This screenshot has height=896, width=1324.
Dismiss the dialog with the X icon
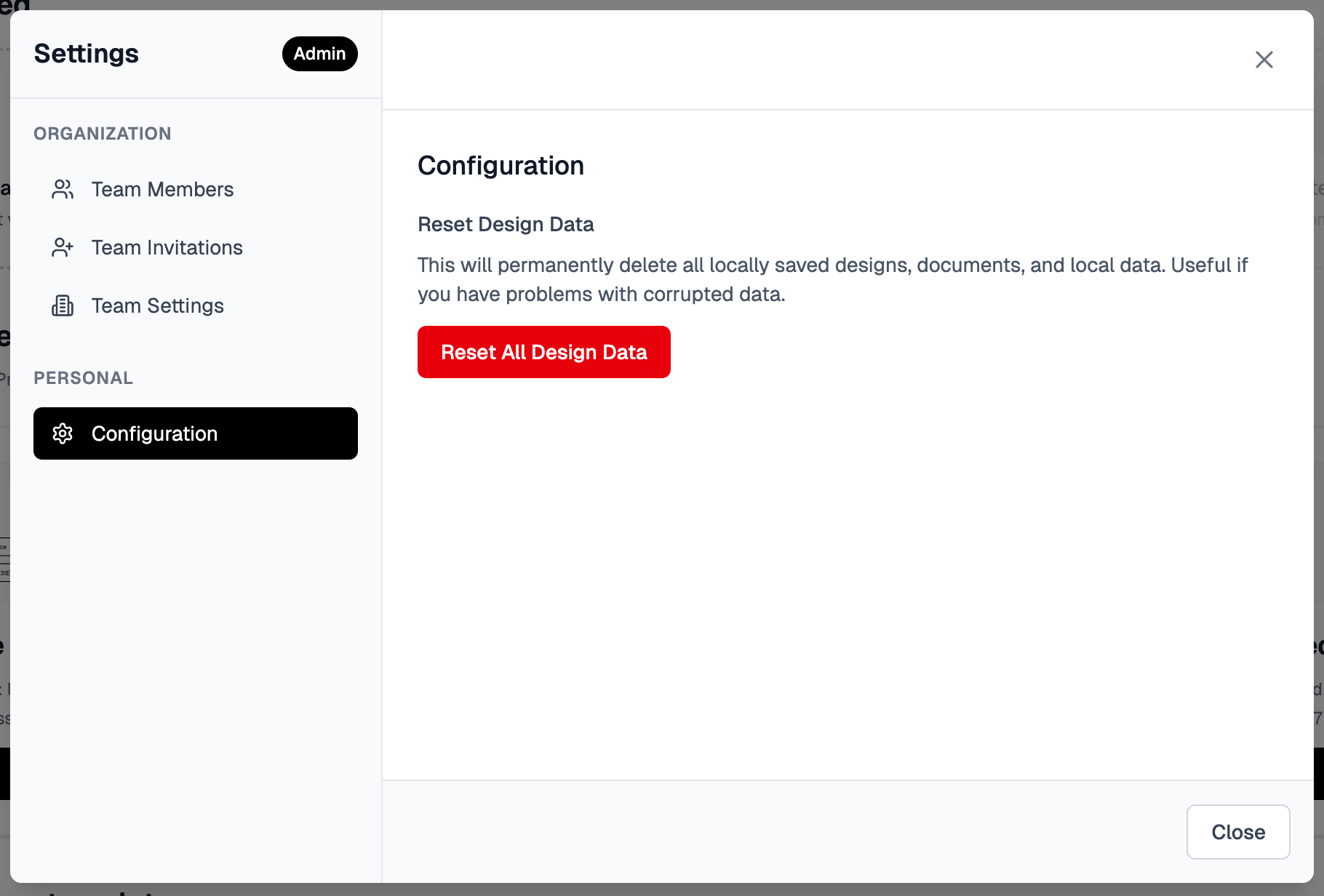point(1264,60)
